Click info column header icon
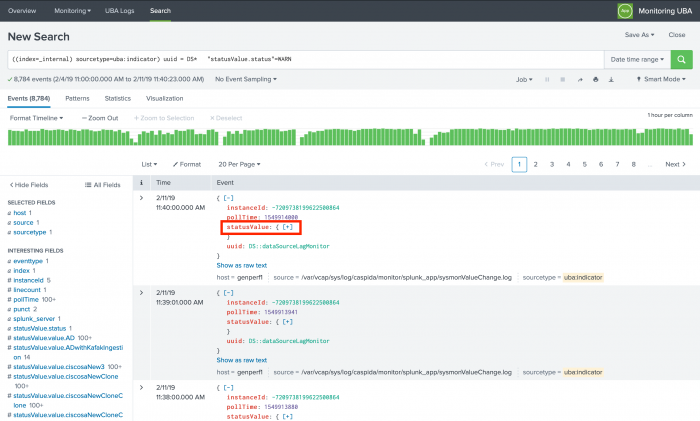This screenshot has height=421, width=700. click(x=141, y=183)
